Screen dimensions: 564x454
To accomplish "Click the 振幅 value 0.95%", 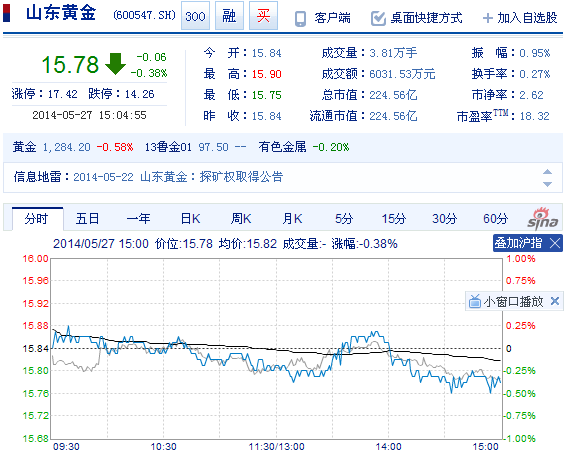I will [535, 53].
